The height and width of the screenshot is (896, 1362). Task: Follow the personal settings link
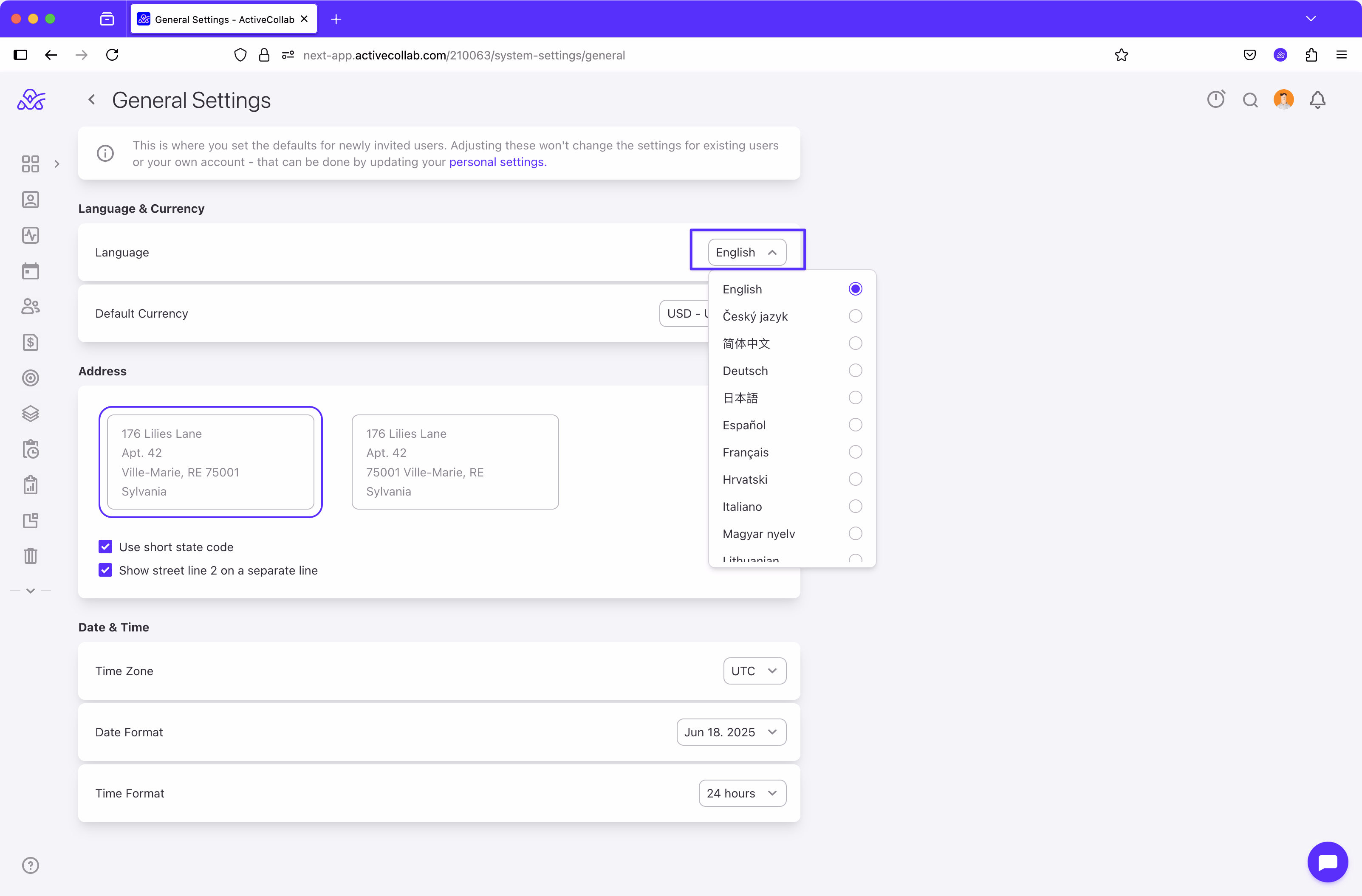pyautogui.click(x=497, y=162)
